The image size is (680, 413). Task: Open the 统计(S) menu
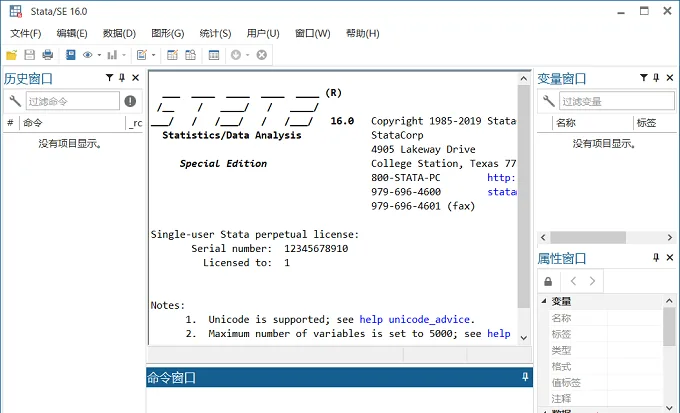click(x=215, y=33)
